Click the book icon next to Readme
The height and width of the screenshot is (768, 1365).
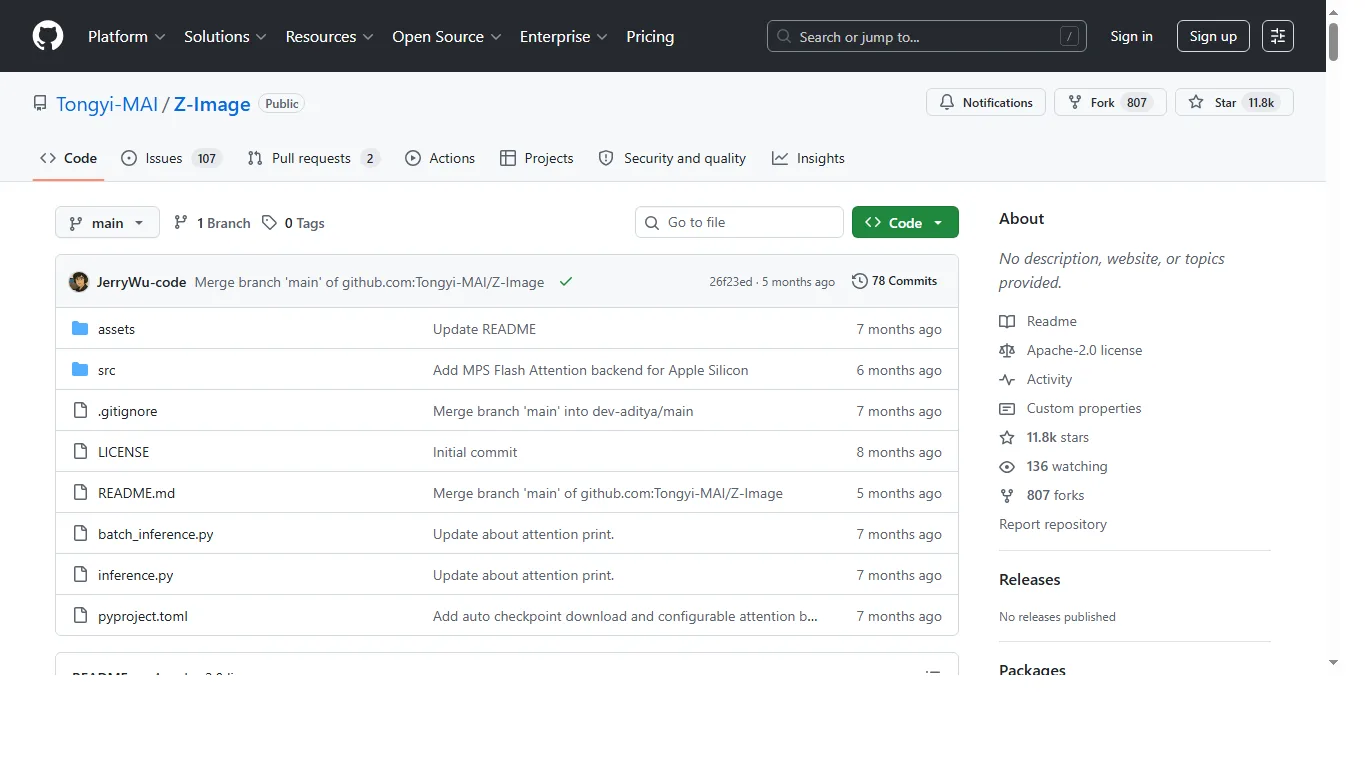(x=1007, y=321)
